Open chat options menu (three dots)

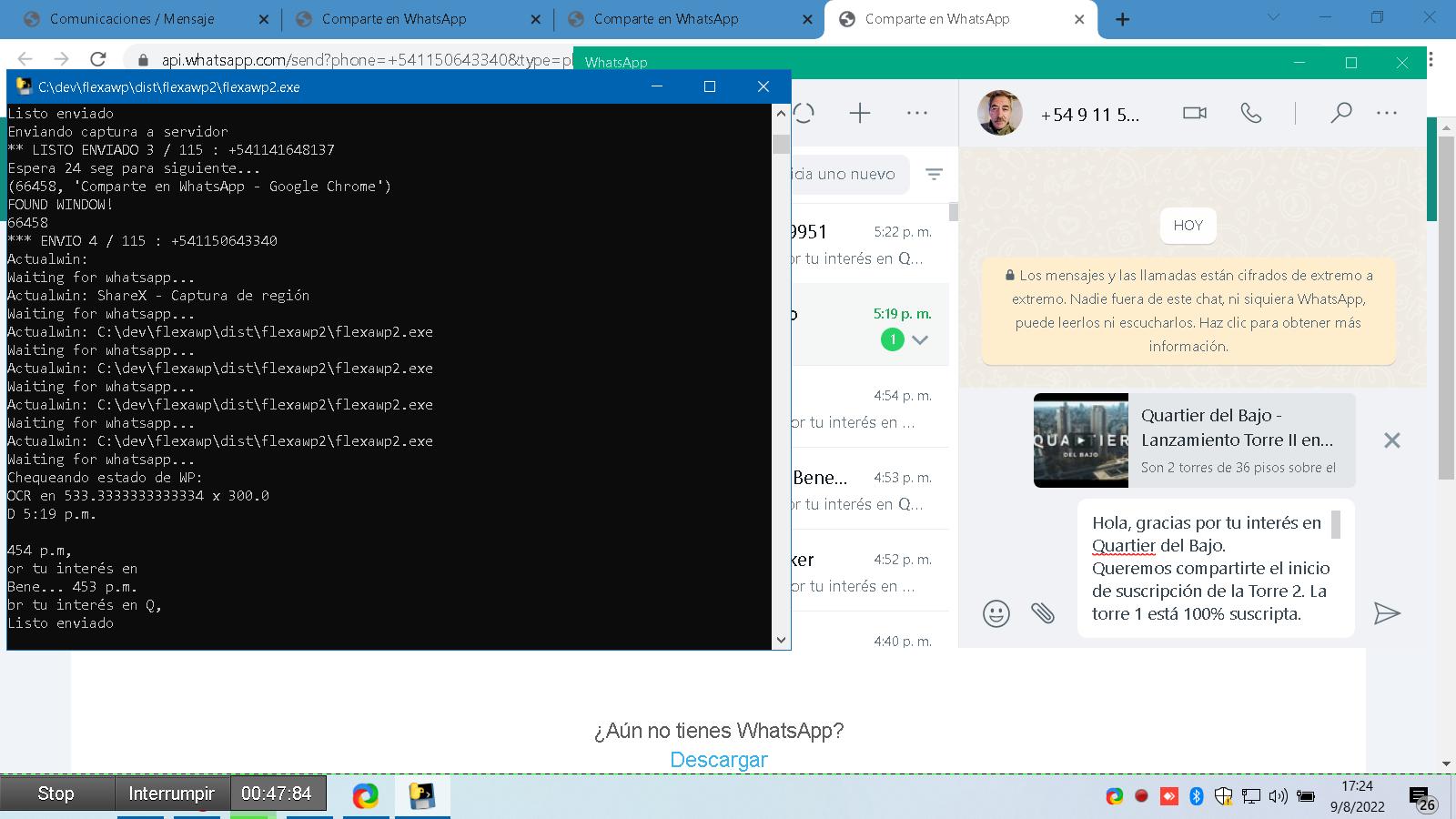[x=1387, y=113]
